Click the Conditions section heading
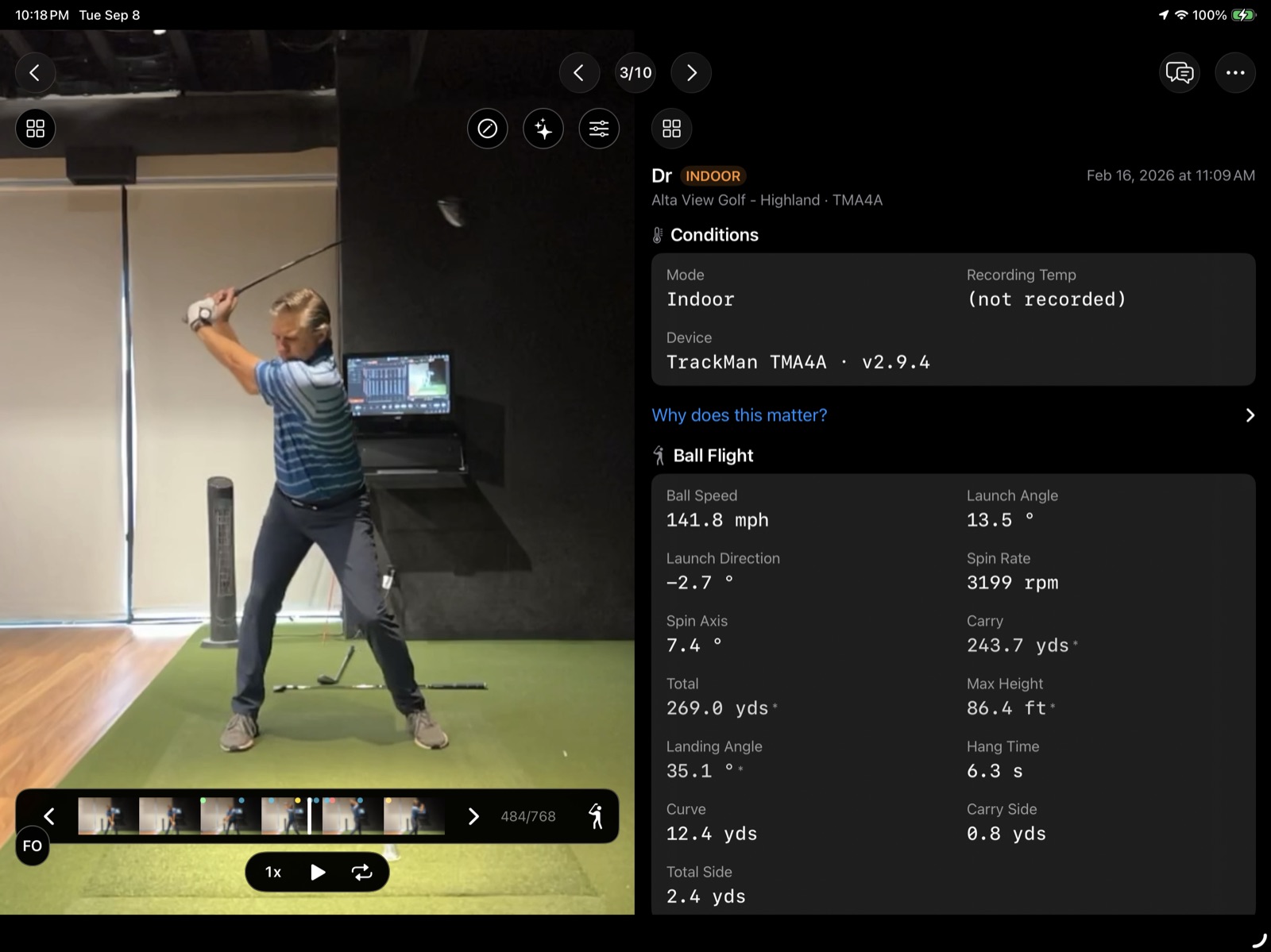The height and width of the screenshot is (952, 1271). click(x=714, y=235)
